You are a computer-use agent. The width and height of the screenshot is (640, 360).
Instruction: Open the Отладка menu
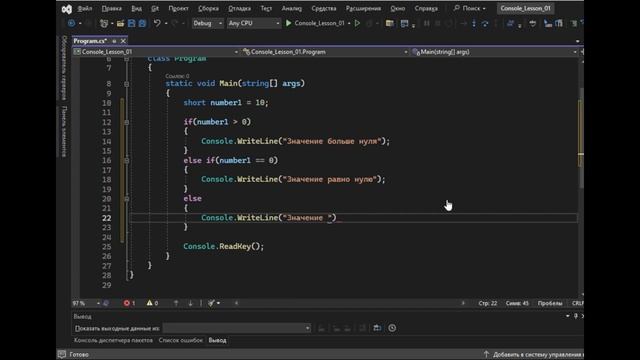[x=240, y=8]
